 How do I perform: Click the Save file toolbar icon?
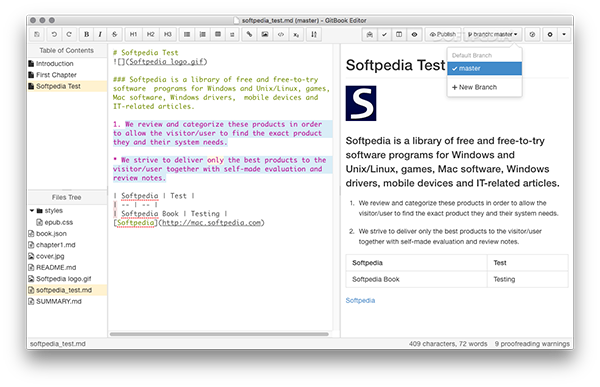[x=37, y=34]
